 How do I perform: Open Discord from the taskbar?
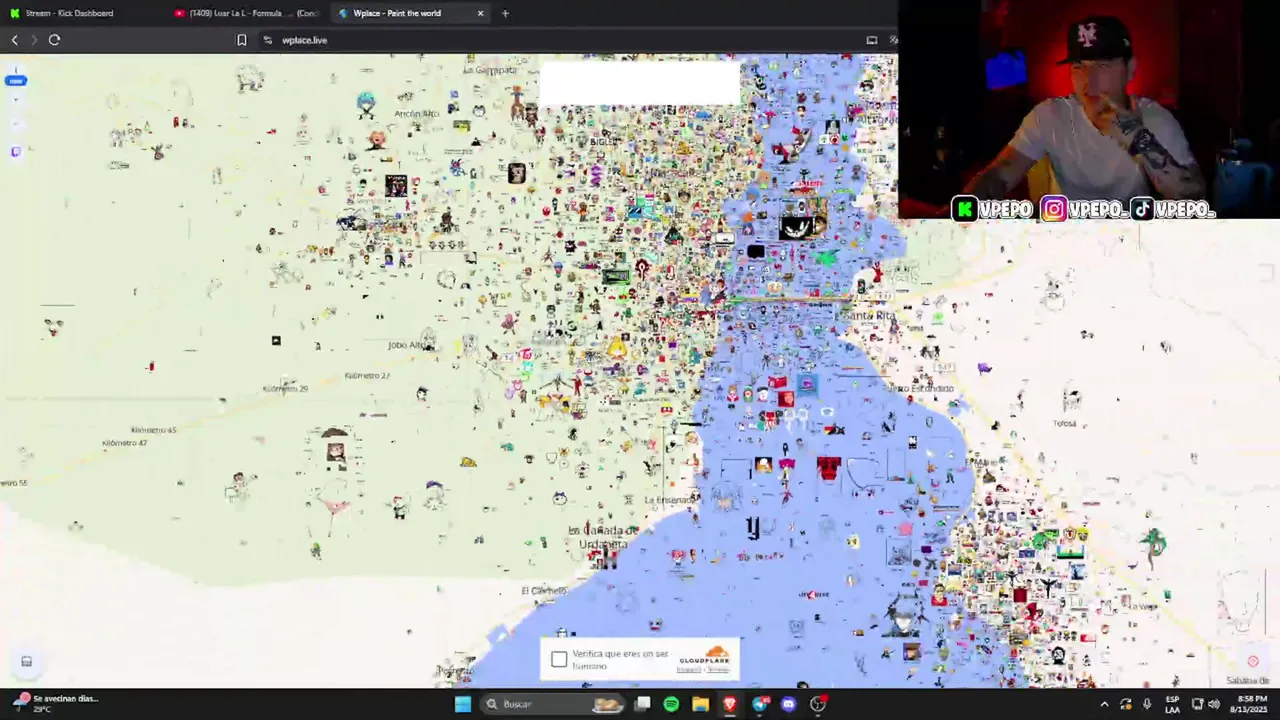(789, 704)
